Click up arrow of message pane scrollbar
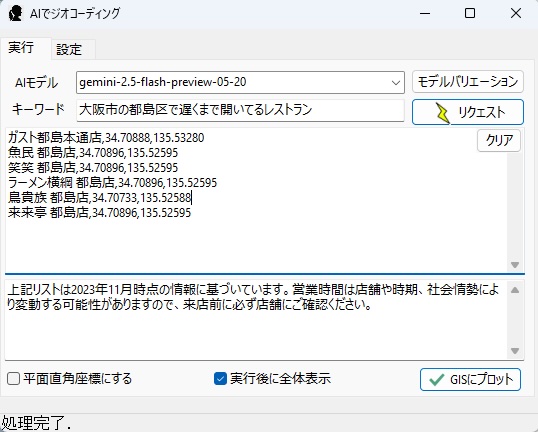 coord(515,290)
